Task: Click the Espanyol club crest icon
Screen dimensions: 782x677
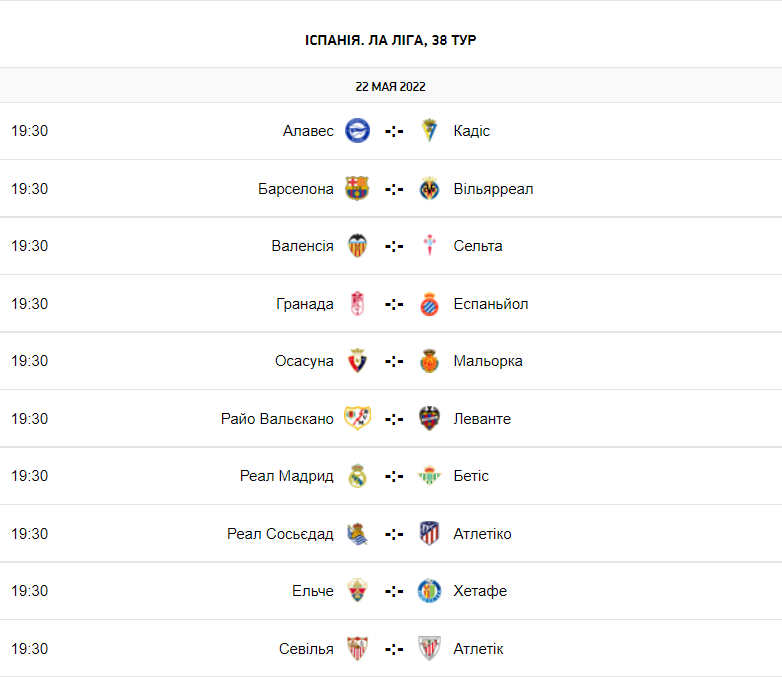Action: (x=430, y=304)
